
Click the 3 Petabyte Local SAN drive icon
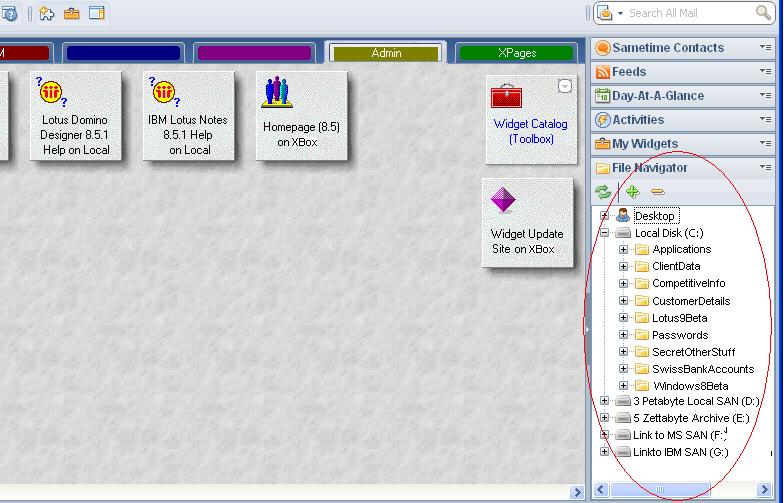pos(622,401)
